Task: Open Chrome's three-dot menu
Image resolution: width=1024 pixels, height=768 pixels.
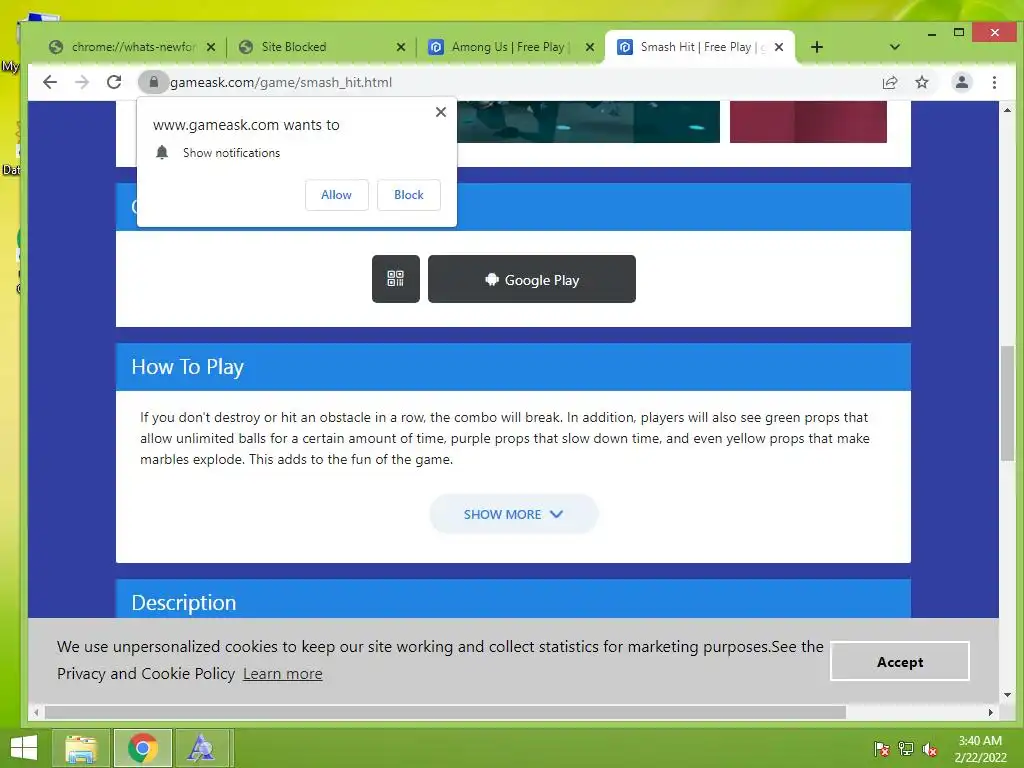Action: pyautogui.click(x=994, y=82)
